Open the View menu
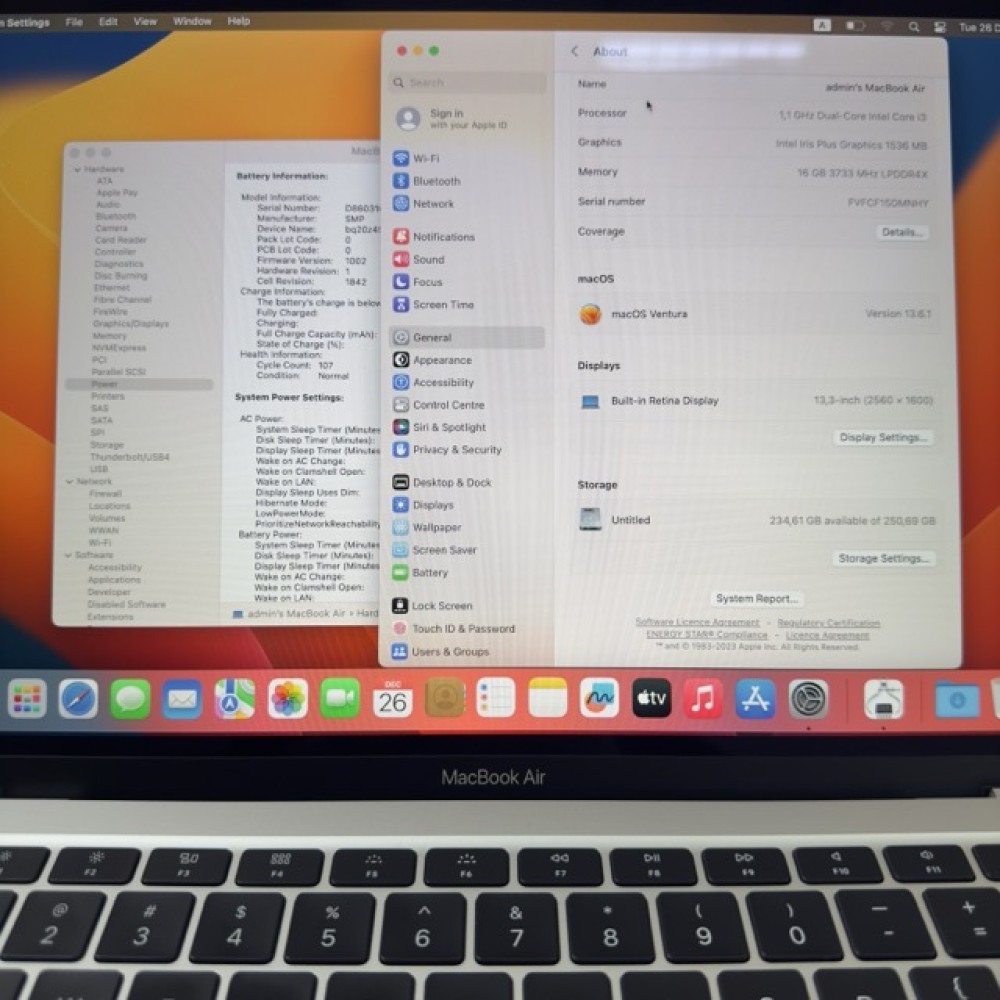This screenshot has height=1000, width=1000. pyautogui.click(x=145, y=21)
